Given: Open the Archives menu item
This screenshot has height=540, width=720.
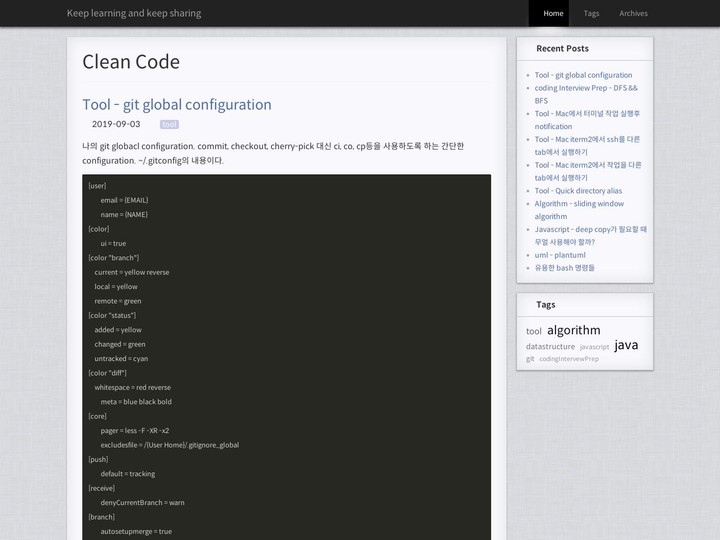Looking at the screenshot, I should pos(633,13).
